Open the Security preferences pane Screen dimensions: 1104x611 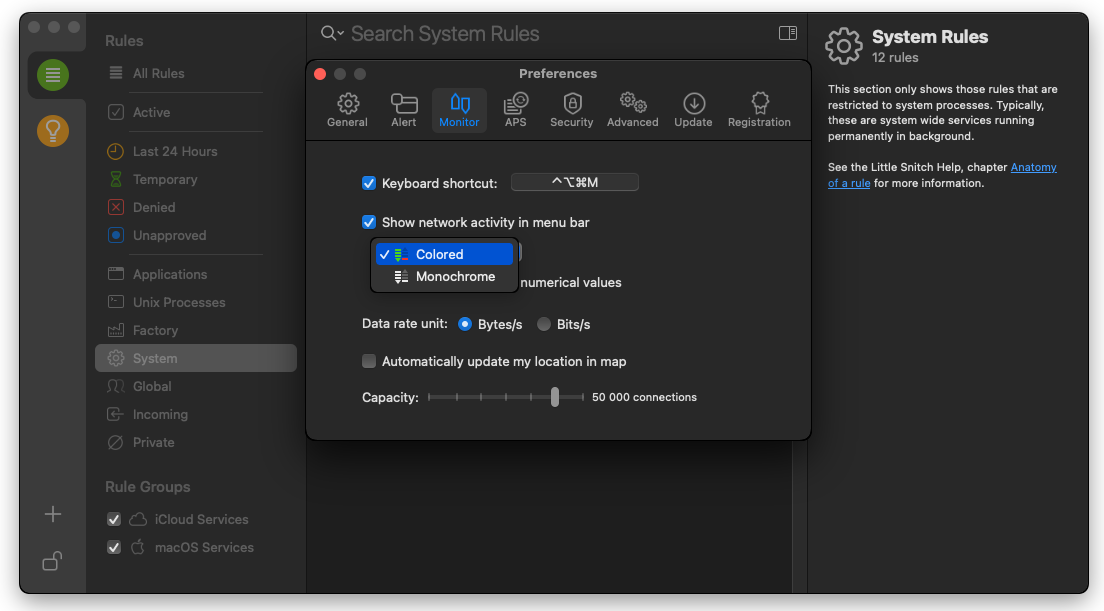click(x=571, y=110)
